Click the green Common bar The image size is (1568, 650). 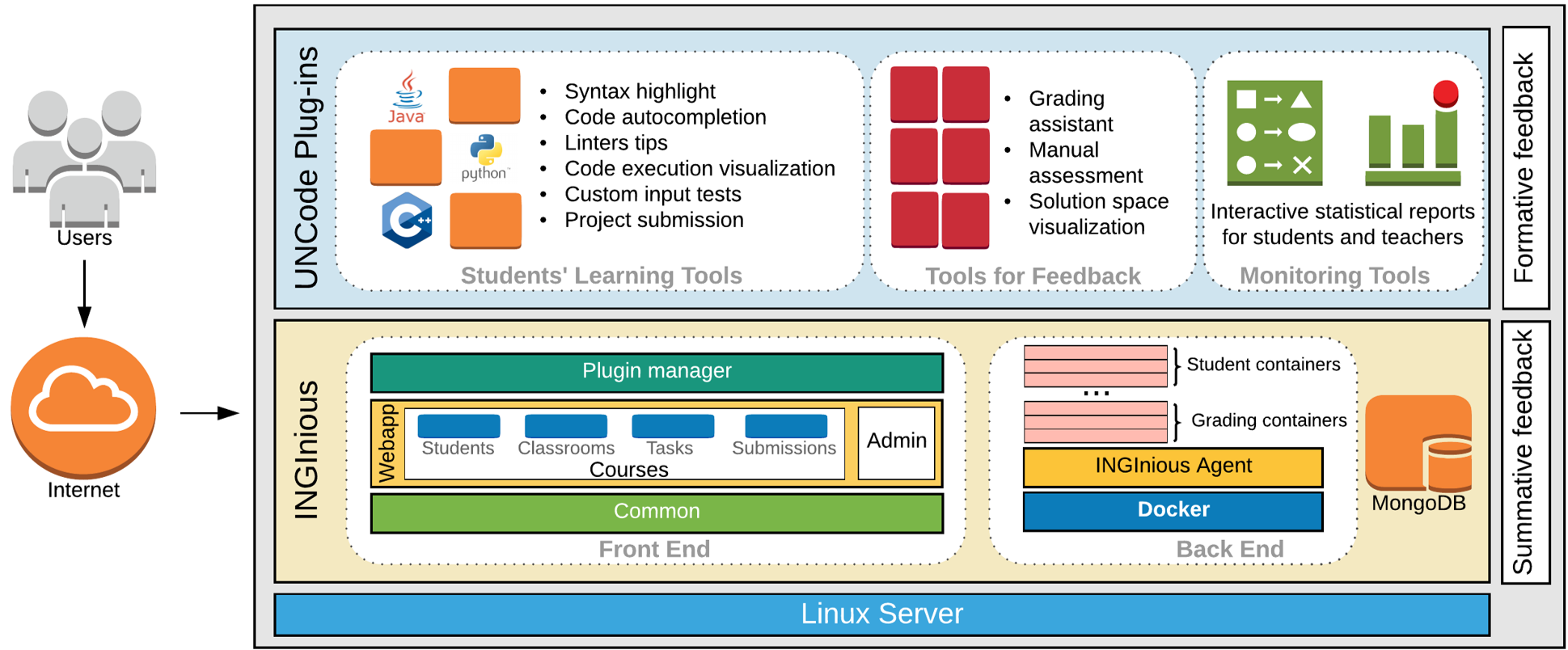coord(657,512)
